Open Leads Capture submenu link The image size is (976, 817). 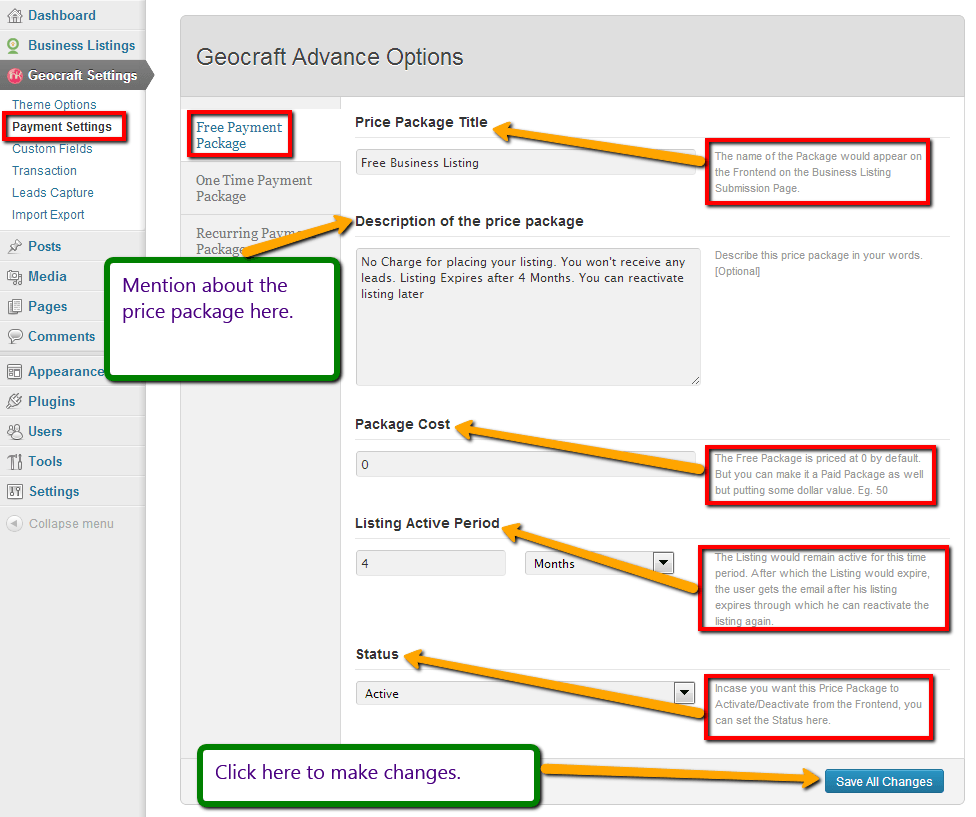pyautogui.click(x=53, y=193)
